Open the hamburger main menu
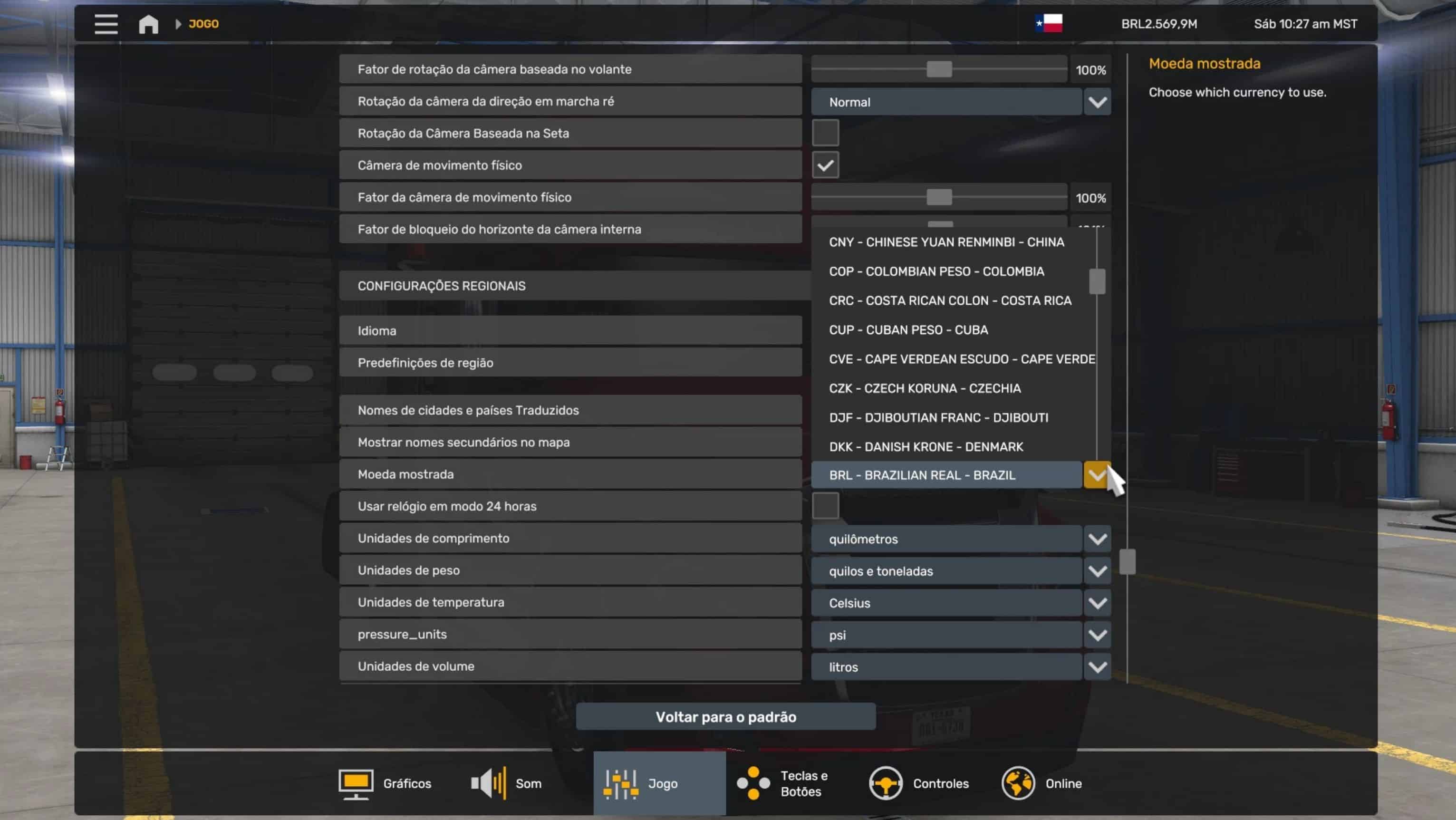This screenshot has width=1456, height=820. 106,24
